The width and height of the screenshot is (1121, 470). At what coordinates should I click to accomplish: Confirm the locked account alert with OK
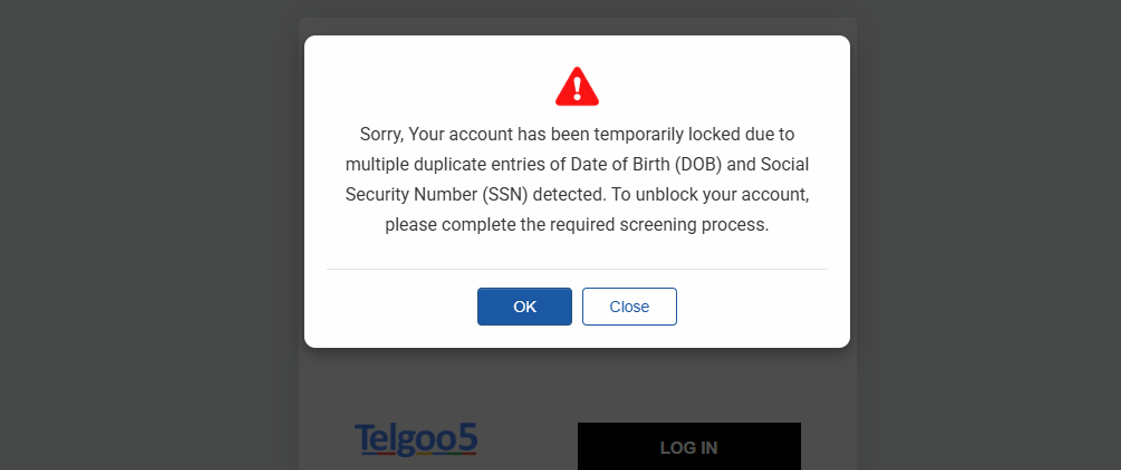525,307
